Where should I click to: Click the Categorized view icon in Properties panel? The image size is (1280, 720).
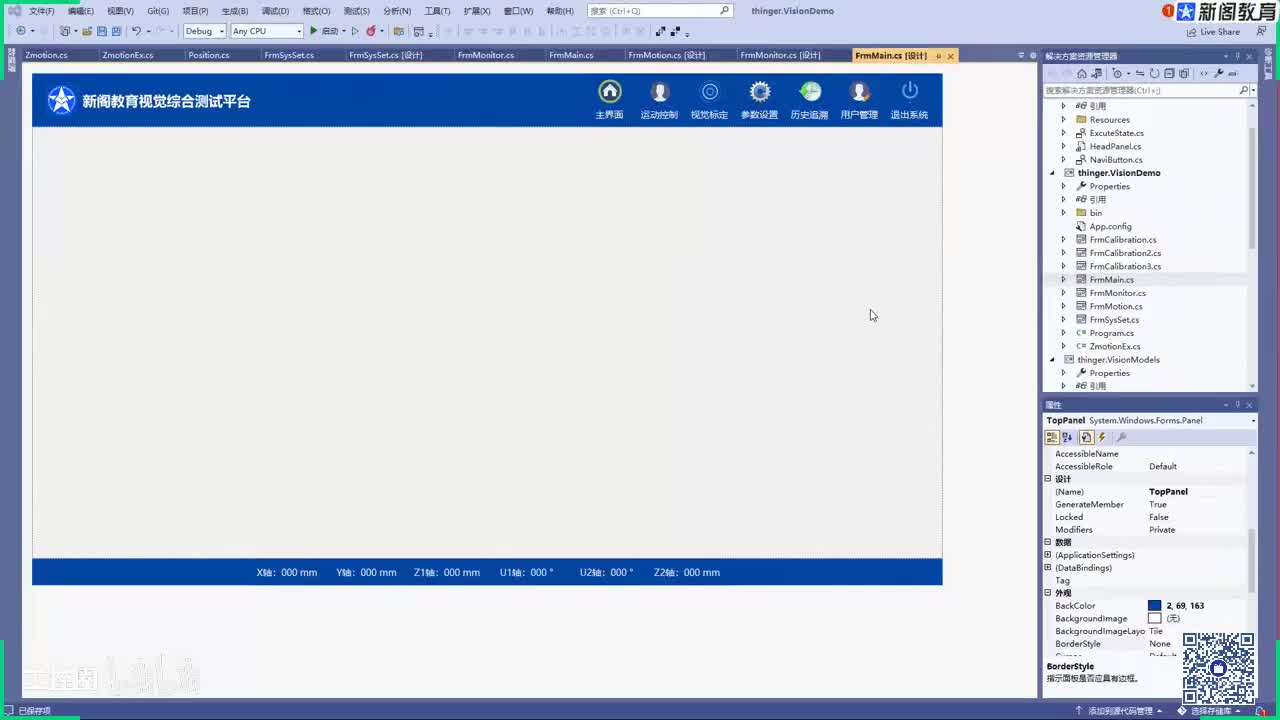click(1052, 437)
